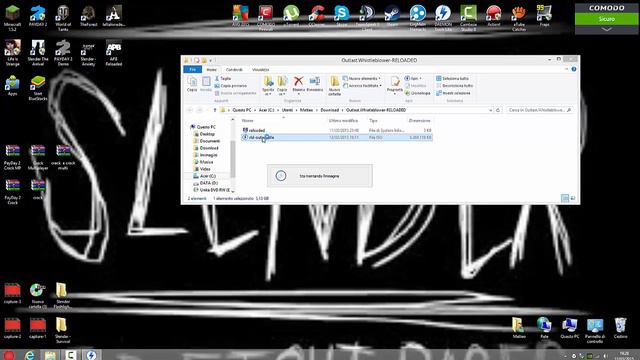Sort files by the Nome column header
640x360 pixels.
tap(247, 121)
